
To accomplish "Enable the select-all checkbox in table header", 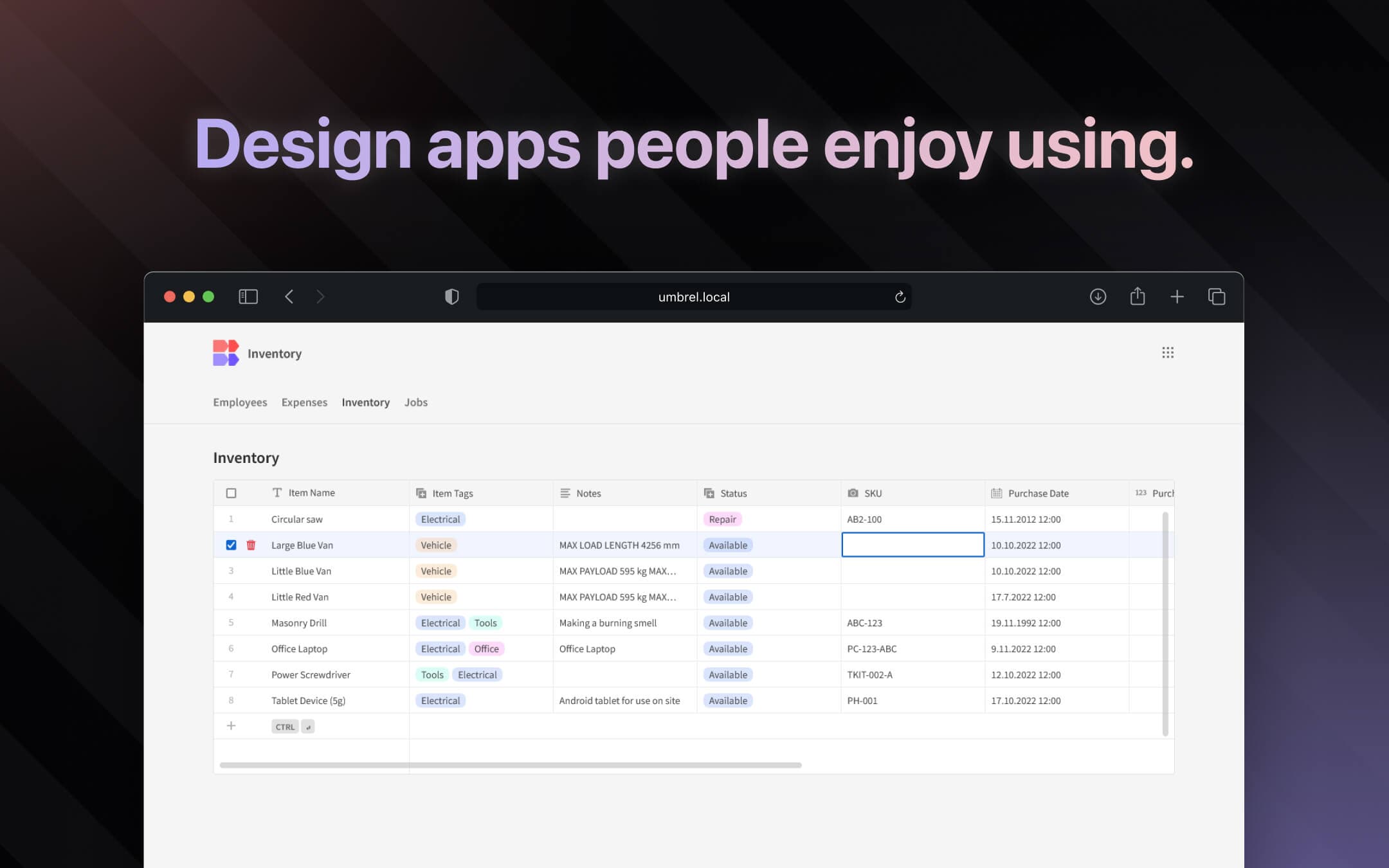I will tap(231, 492).
